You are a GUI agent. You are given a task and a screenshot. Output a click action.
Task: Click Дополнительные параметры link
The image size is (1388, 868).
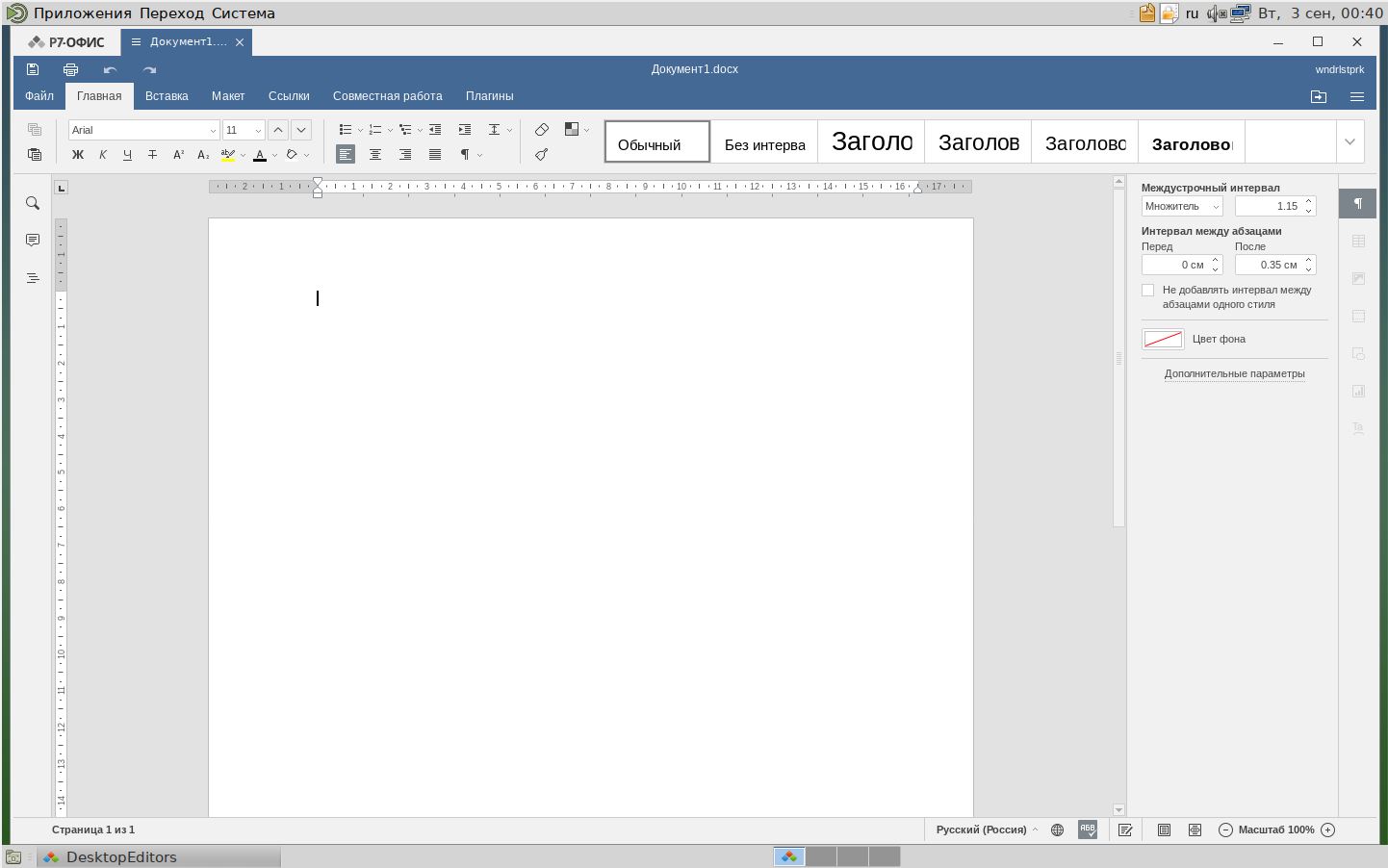tap(1235, 373)
